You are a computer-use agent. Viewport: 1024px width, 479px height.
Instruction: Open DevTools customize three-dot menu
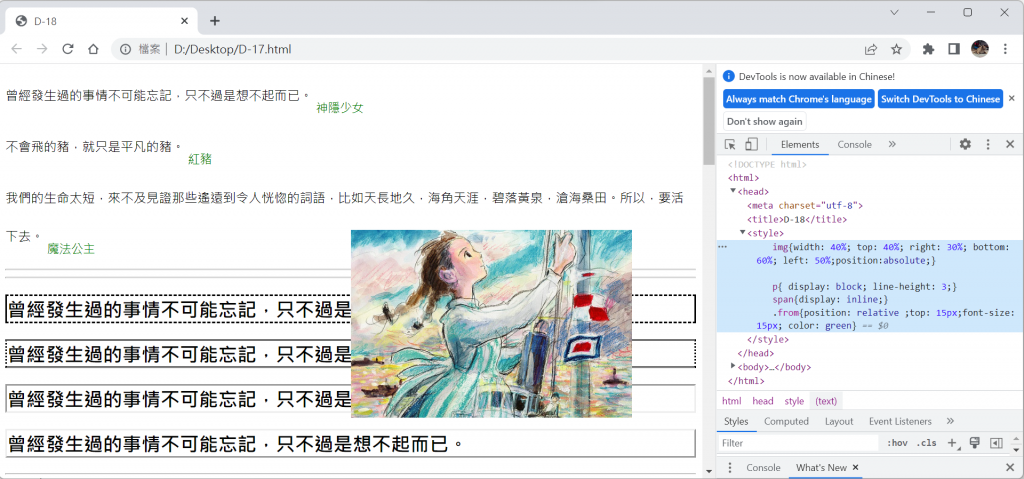[988, 144]
